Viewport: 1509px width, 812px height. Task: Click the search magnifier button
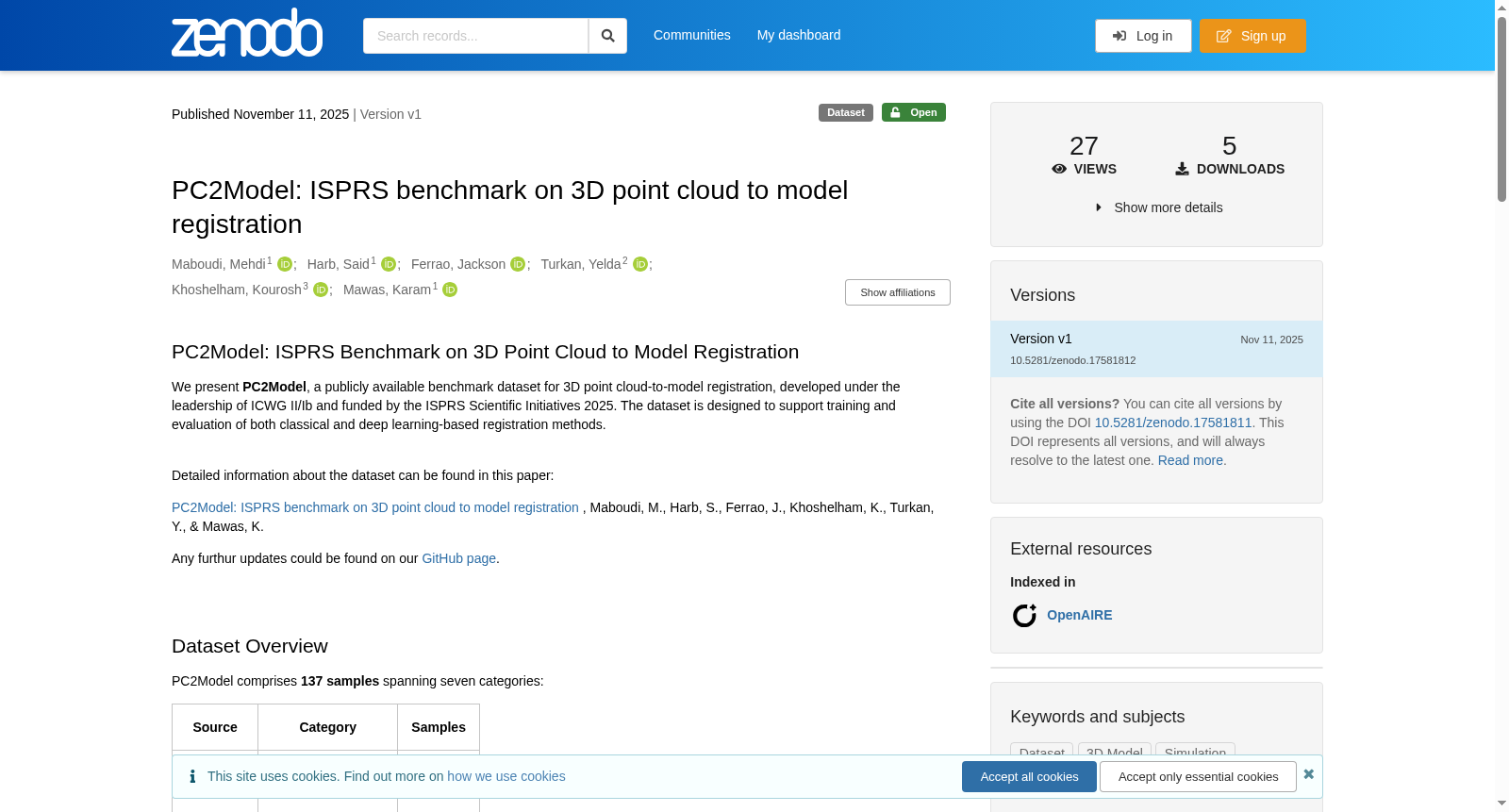click(x=607, y=36)
